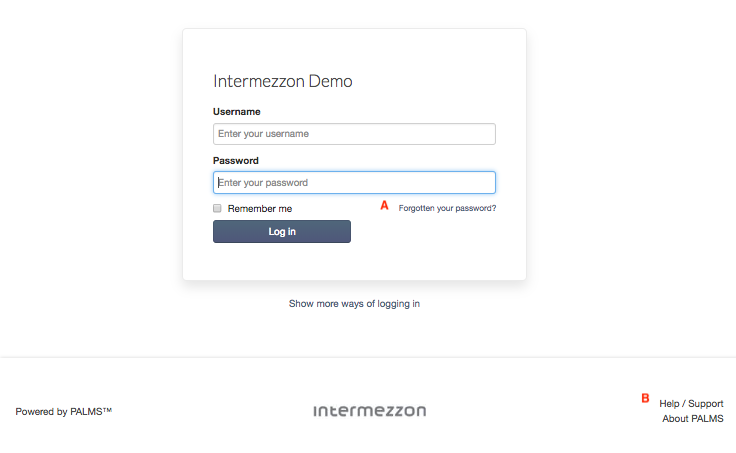Open the Help / Support link

(691, 404)
